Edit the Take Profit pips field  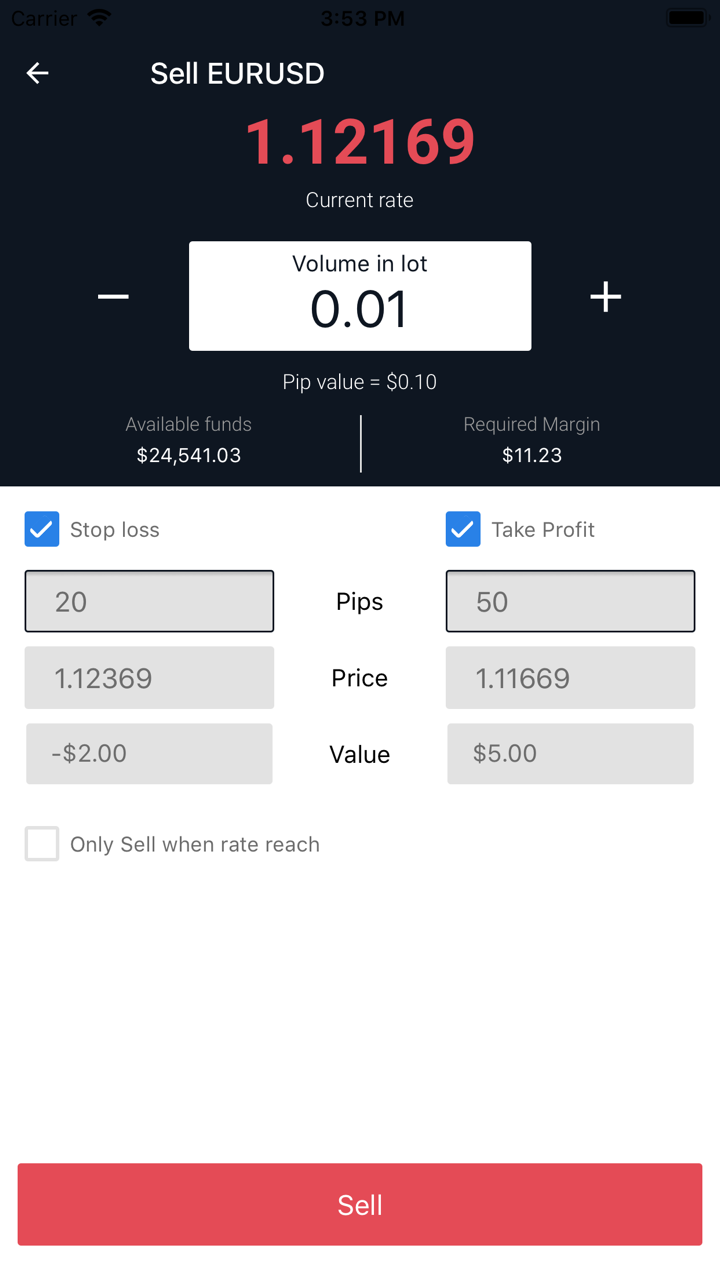click(570, 601)
